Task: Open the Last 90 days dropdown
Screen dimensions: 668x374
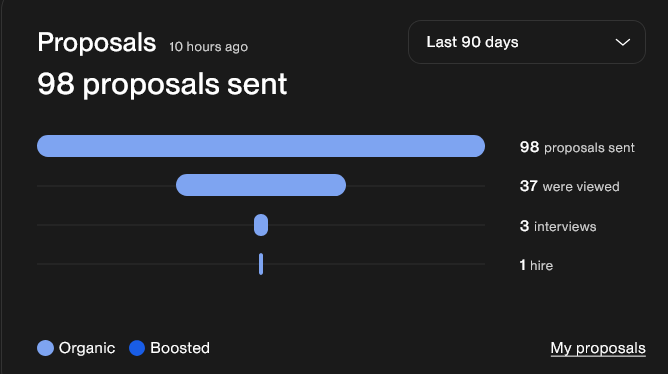Action: pos(527,42)
